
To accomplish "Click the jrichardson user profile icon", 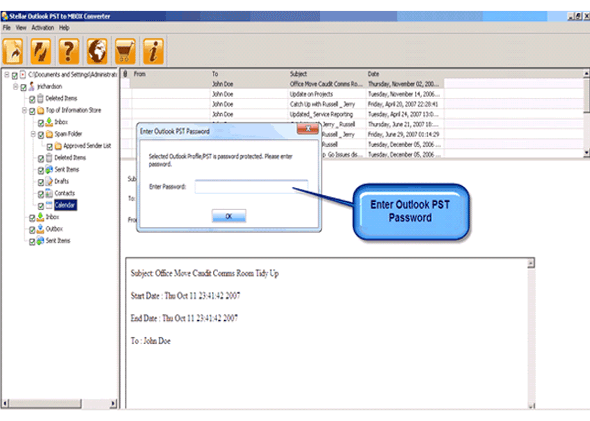I will [x=32, y=86].
